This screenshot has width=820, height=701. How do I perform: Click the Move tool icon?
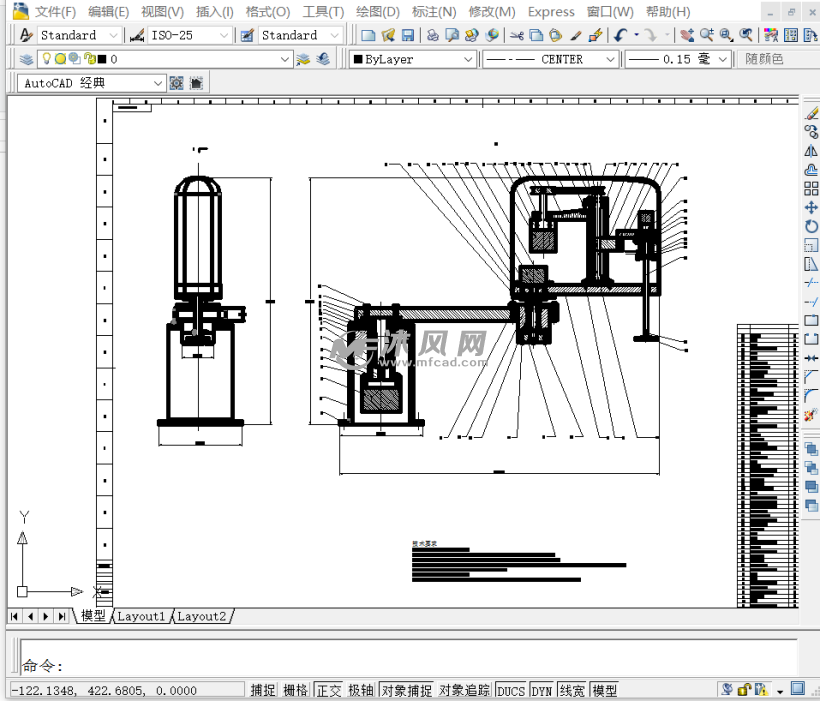point(811,208)
